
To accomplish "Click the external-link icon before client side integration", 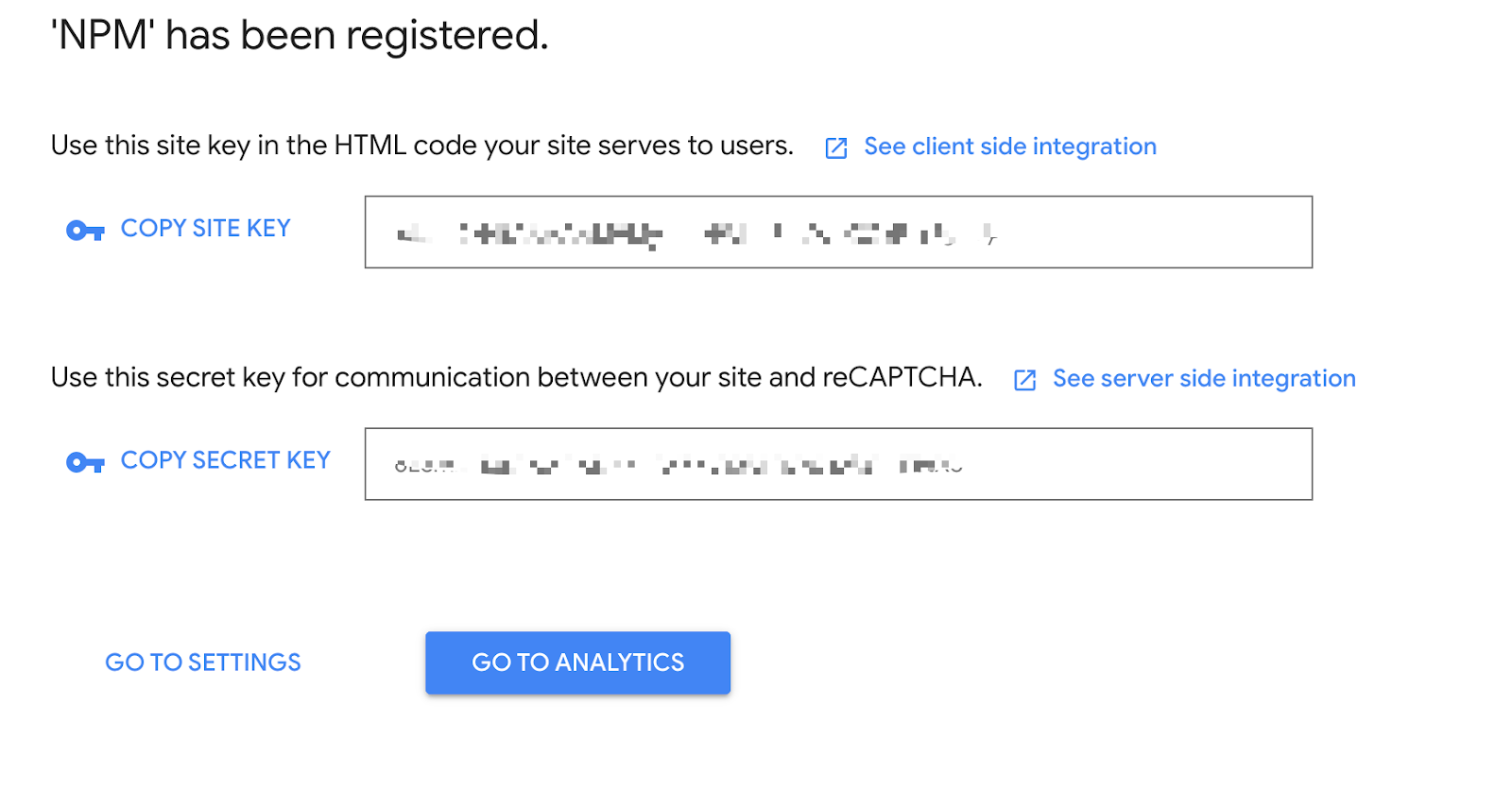I will point(836,147).
